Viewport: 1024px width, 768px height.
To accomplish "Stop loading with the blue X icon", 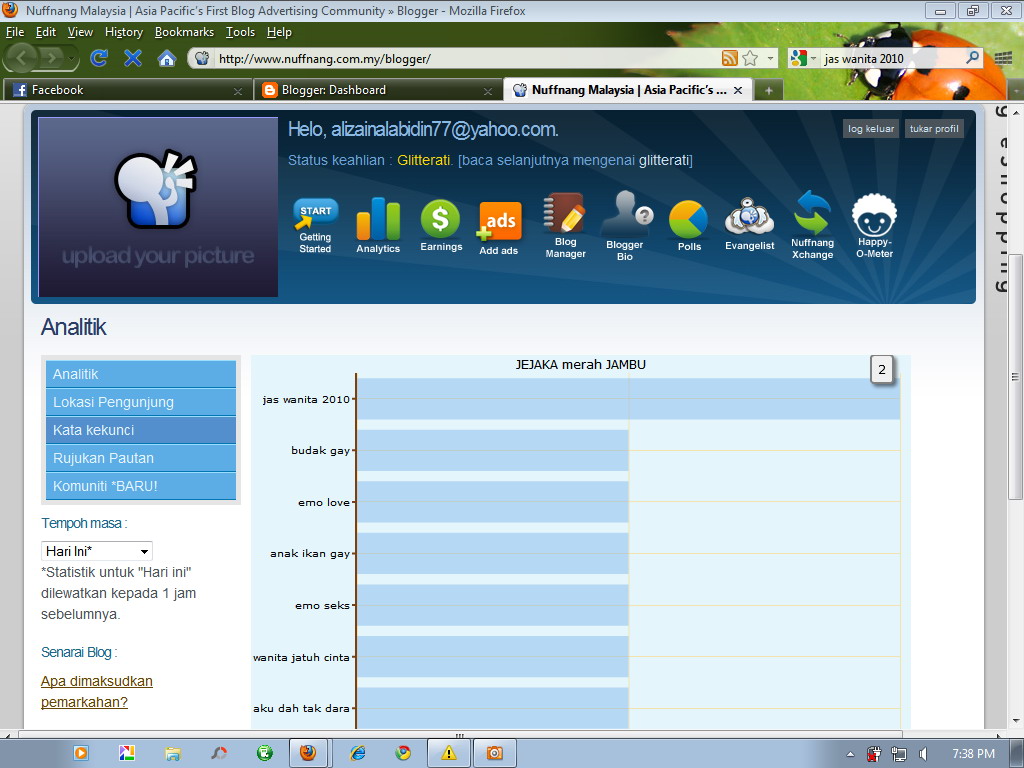I will [133, 58].
